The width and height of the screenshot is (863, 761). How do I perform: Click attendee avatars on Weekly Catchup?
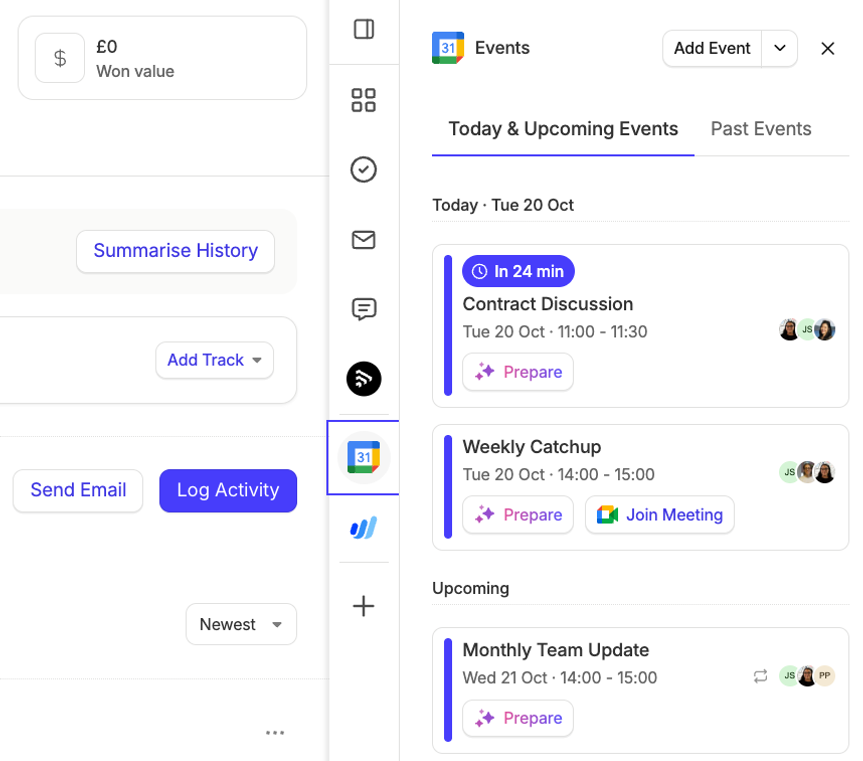pos(807,472)
